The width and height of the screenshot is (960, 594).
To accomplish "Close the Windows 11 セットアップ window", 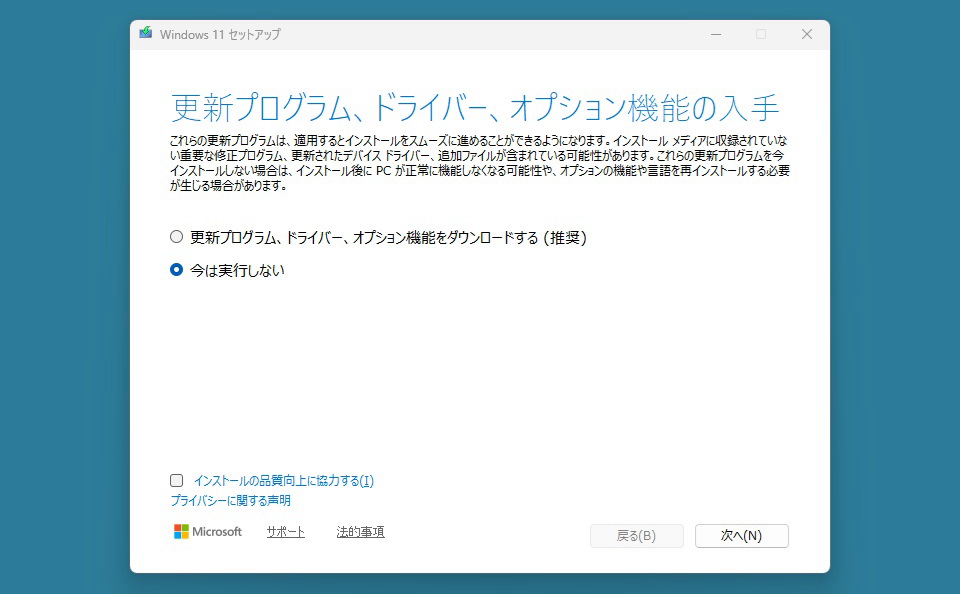I will (x=807, y=34).
